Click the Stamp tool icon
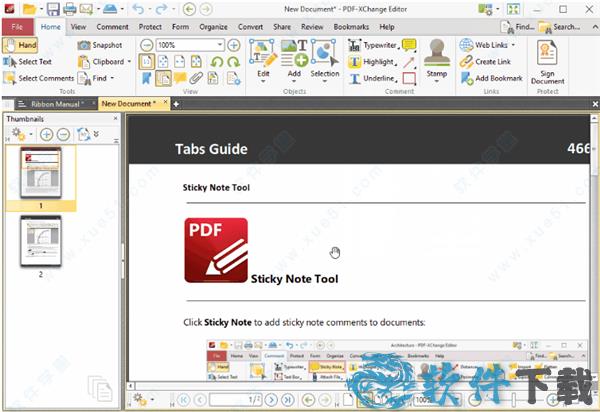600x412 pixels. 436,53
